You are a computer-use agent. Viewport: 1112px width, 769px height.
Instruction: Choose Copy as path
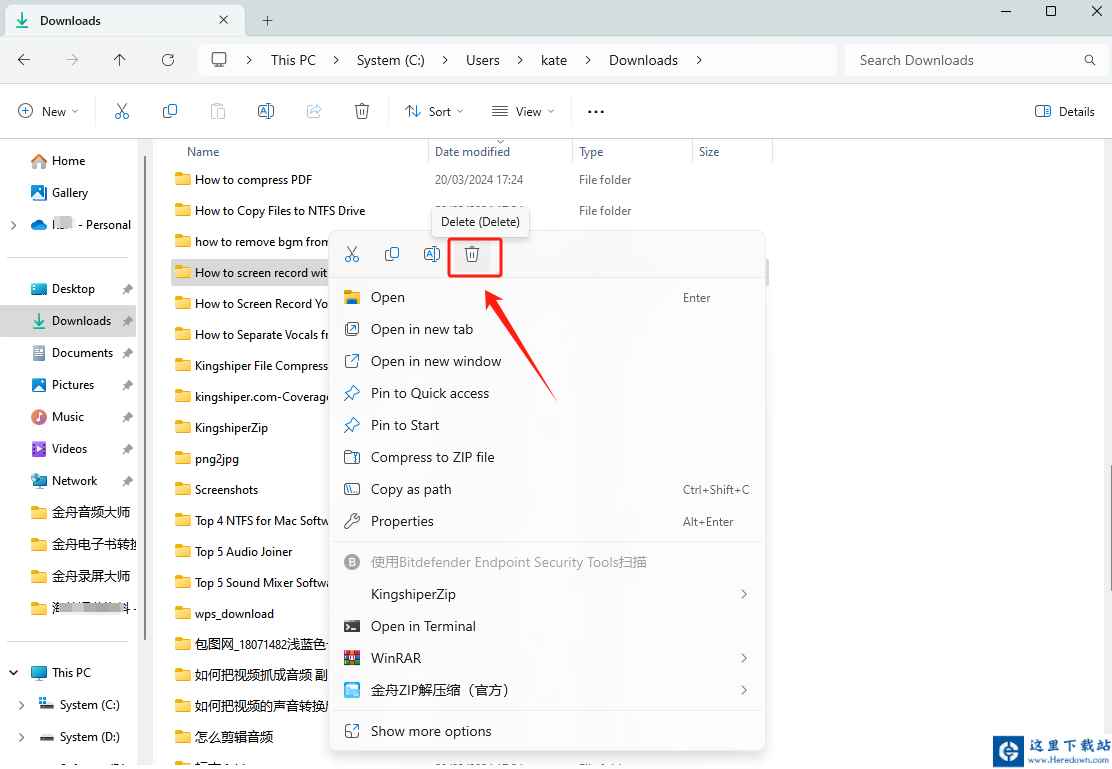547,489
